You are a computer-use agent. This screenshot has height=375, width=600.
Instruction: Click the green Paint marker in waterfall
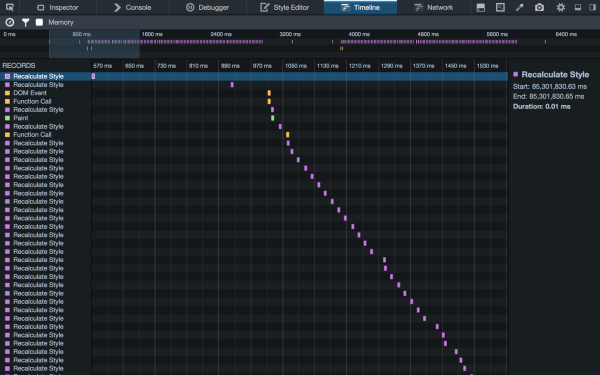pos(272,118)
